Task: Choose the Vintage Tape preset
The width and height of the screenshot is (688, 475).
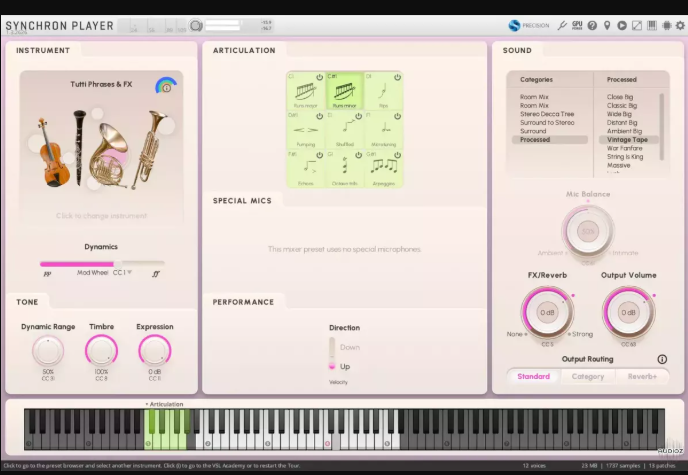Action: click(x=628, y=139)
